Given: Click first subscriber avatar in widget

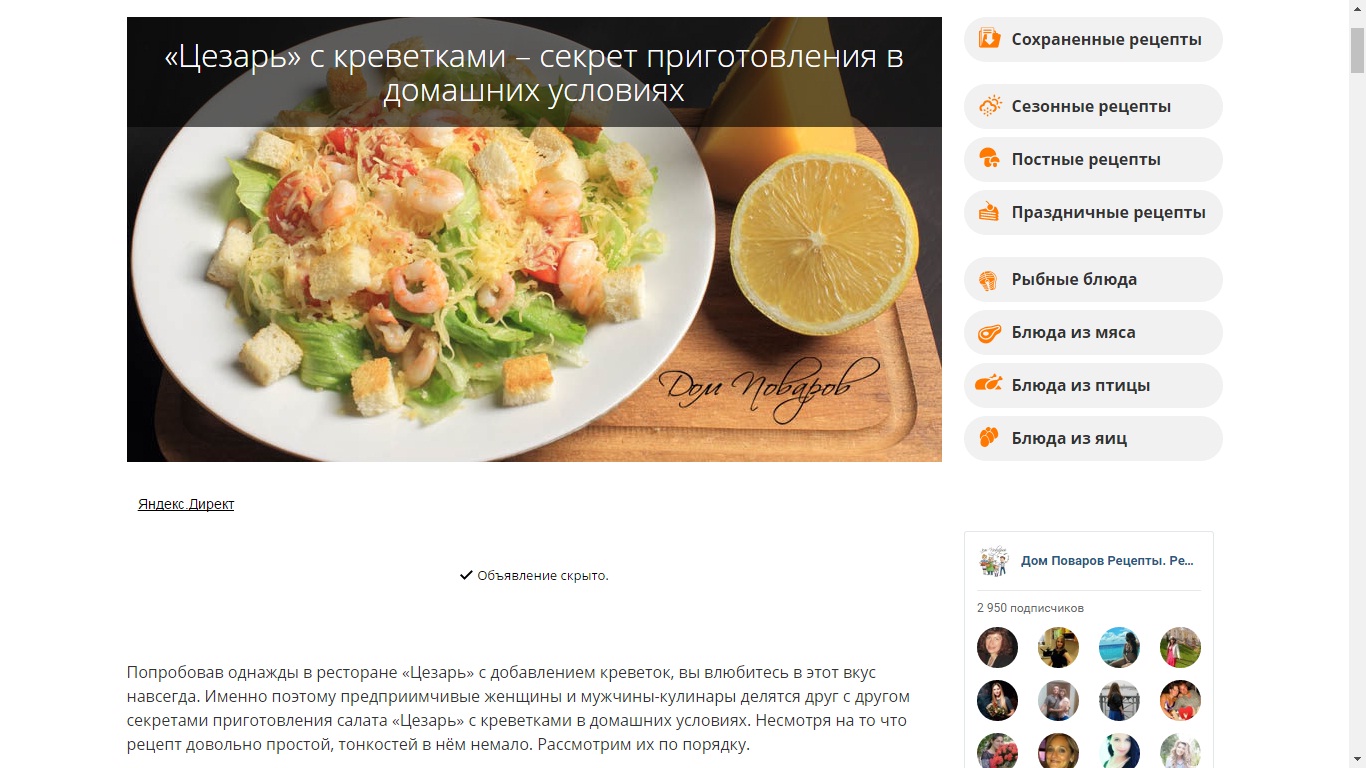Looking at the screenshot, I should (x=997, y=648).
